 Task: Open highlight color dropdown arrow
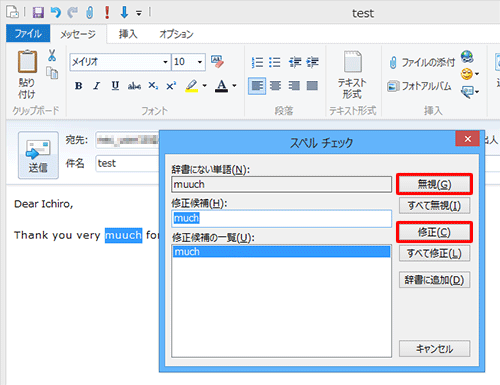204,86
